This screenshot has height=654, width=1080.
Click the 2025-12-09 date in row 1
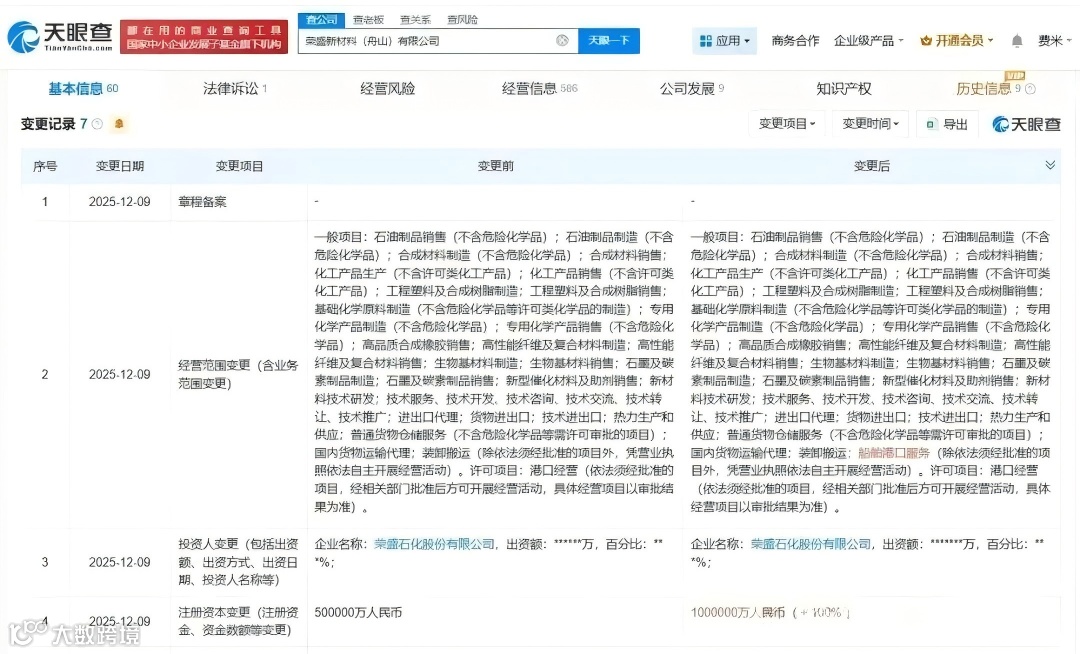[119, 202]
